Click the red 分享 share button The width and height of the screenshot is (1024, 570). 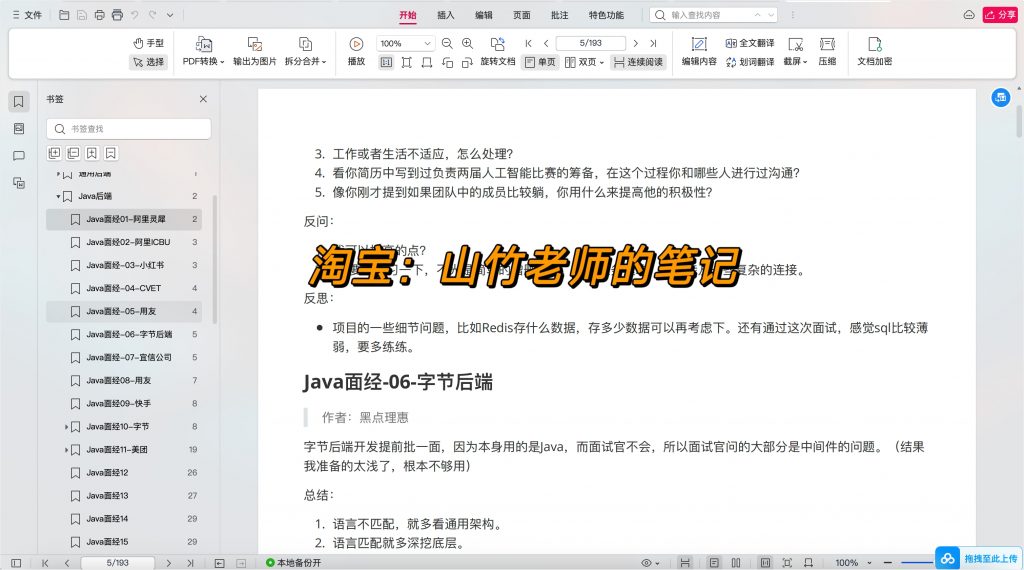[x=1000, y=14]
